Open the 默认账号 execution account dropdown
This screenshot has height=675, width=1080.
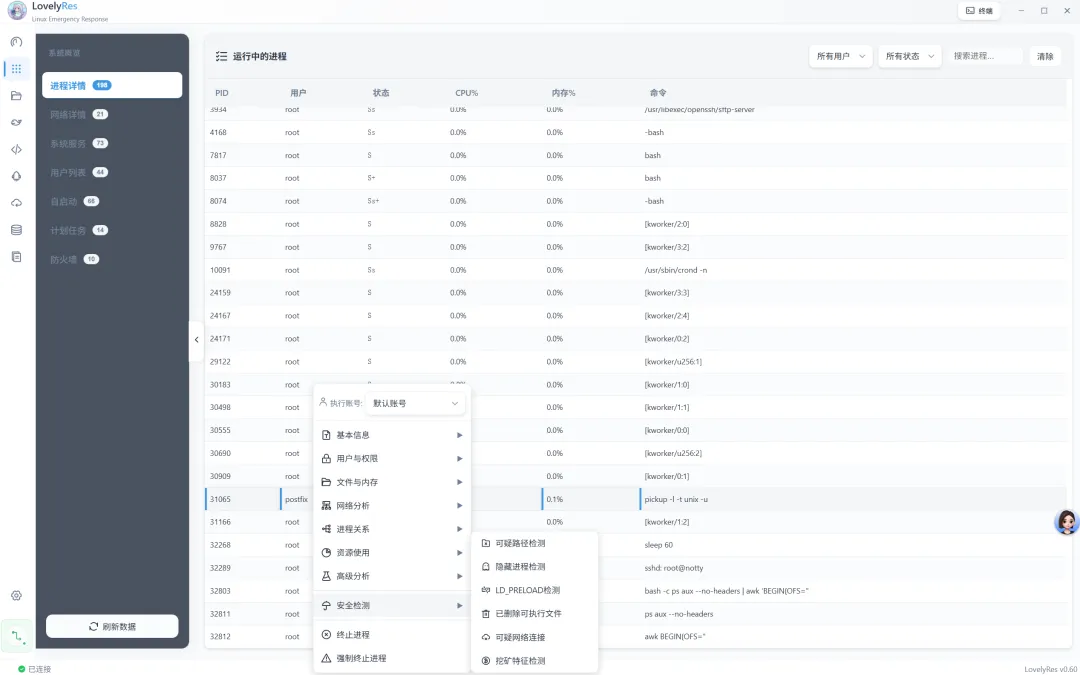415,404
